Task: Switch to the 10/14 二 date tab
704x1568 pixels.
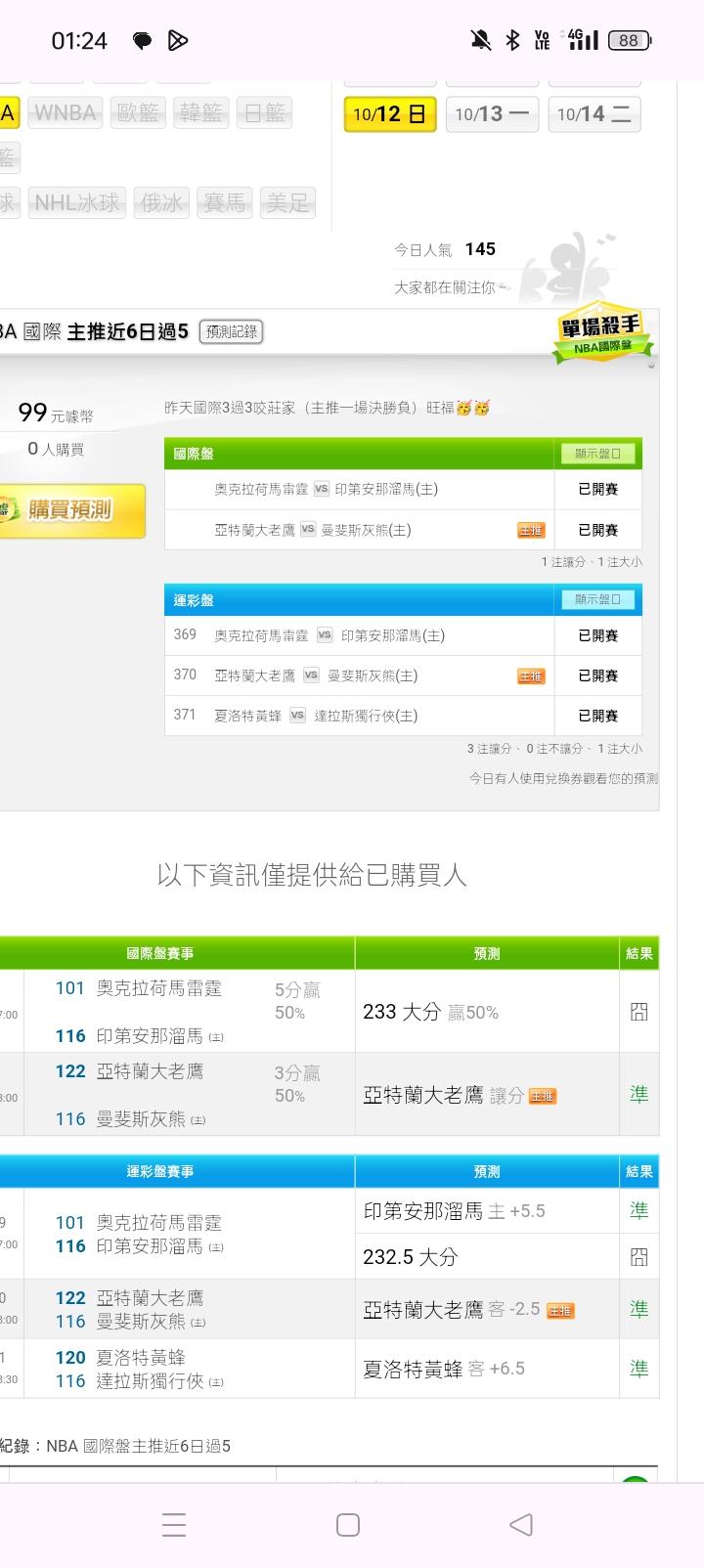Action: tap(594, 114)
